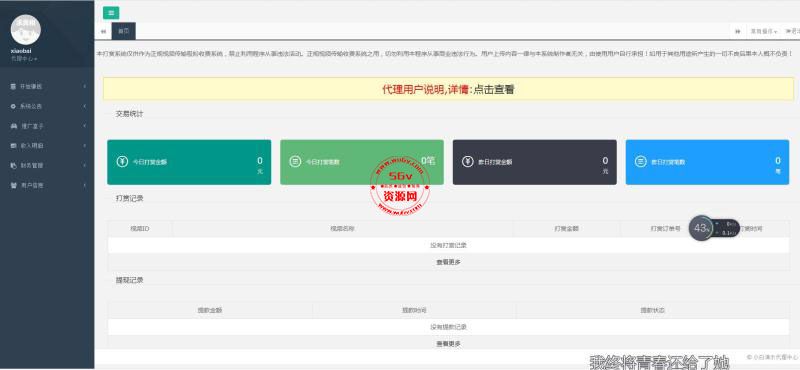The image size is (800, 370).
Task: Click the list icon on 今日打赏笔数 card
Action: click(x=295, y=162)
